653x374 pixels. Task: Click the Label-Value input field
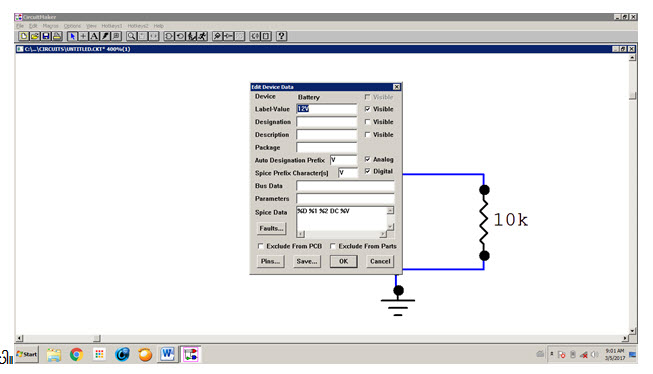tap(327, 109)
